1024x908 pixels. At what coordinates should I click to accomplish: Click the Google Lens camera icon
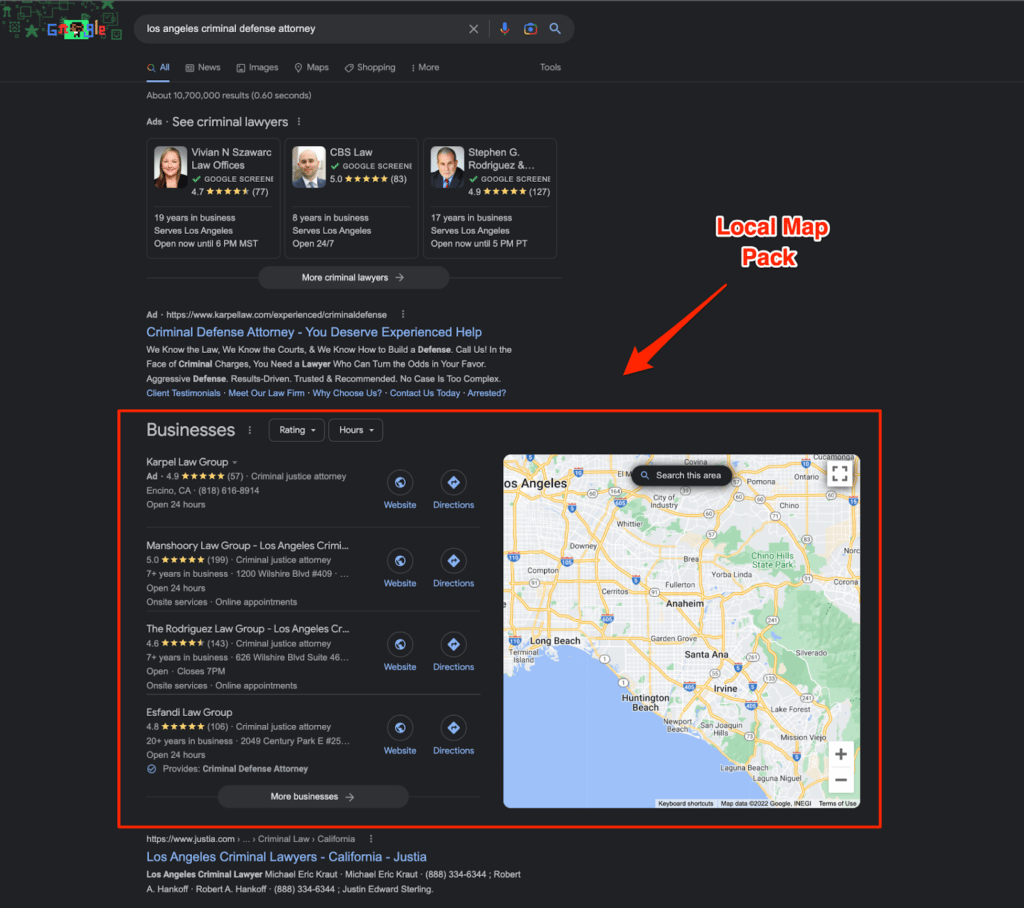click(530, 29)
